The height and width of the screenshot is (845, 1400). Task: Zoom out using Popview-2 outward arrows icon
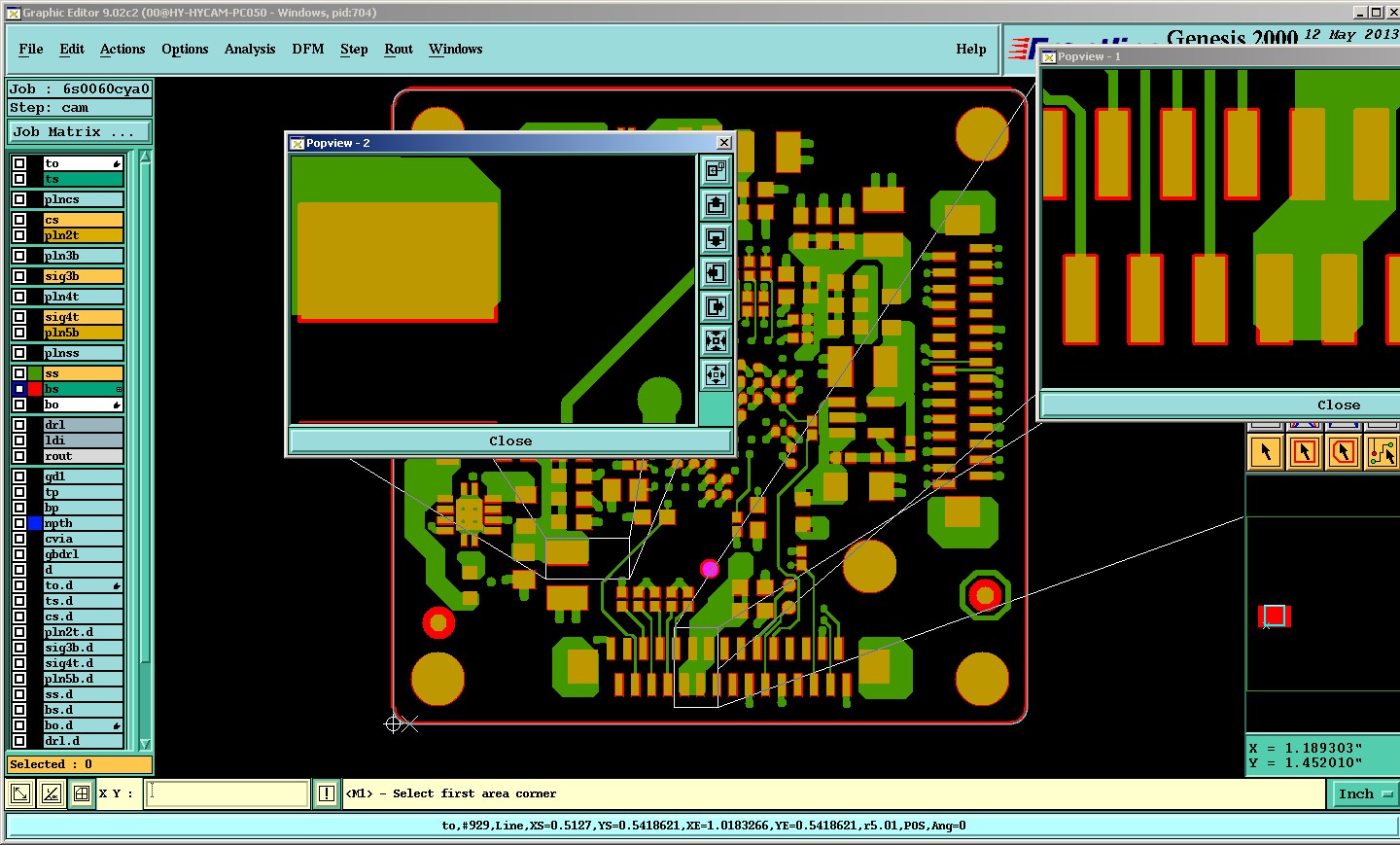(716, 375)
